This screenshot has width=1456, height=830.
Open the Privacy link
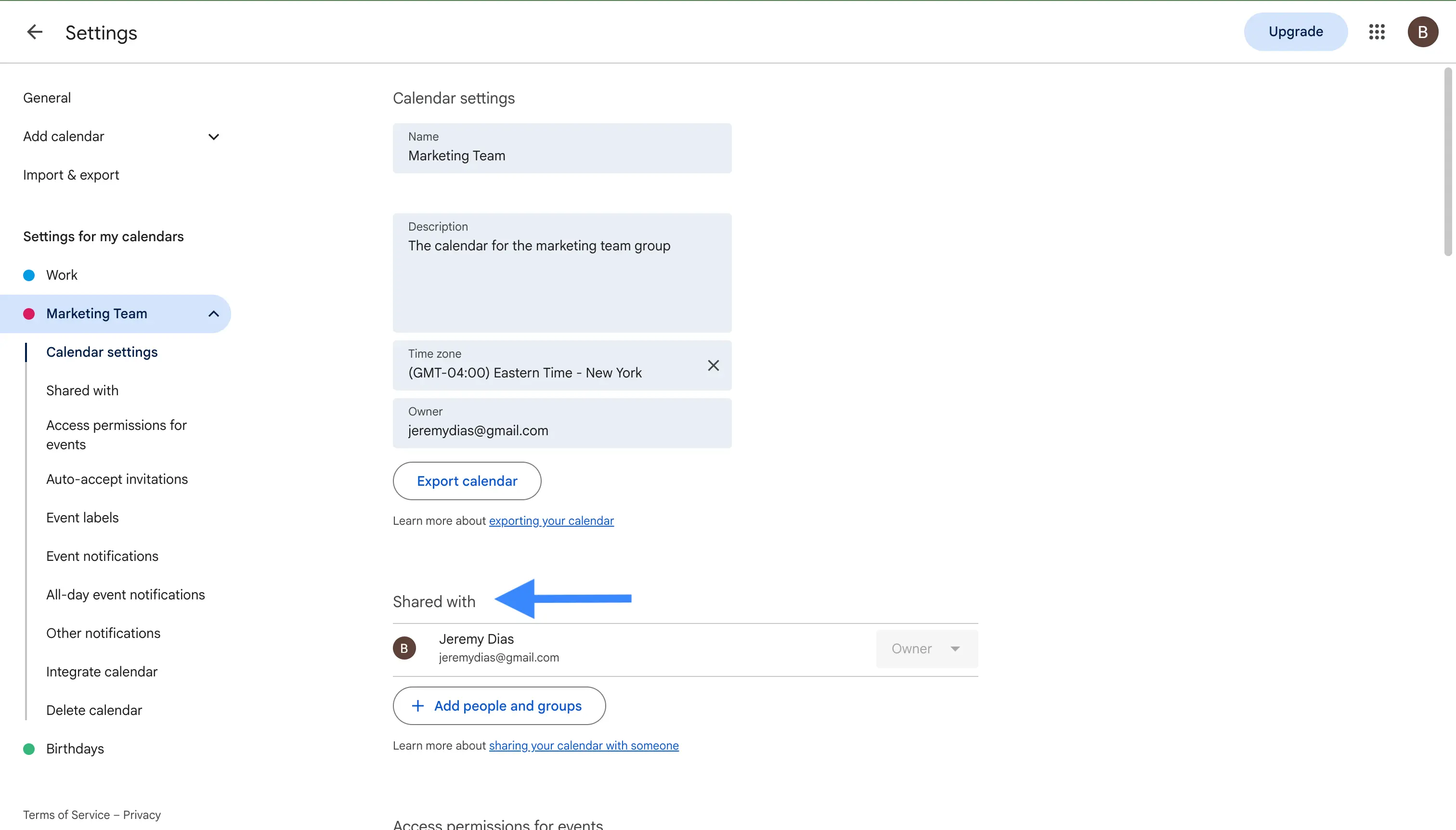point(142,815)
